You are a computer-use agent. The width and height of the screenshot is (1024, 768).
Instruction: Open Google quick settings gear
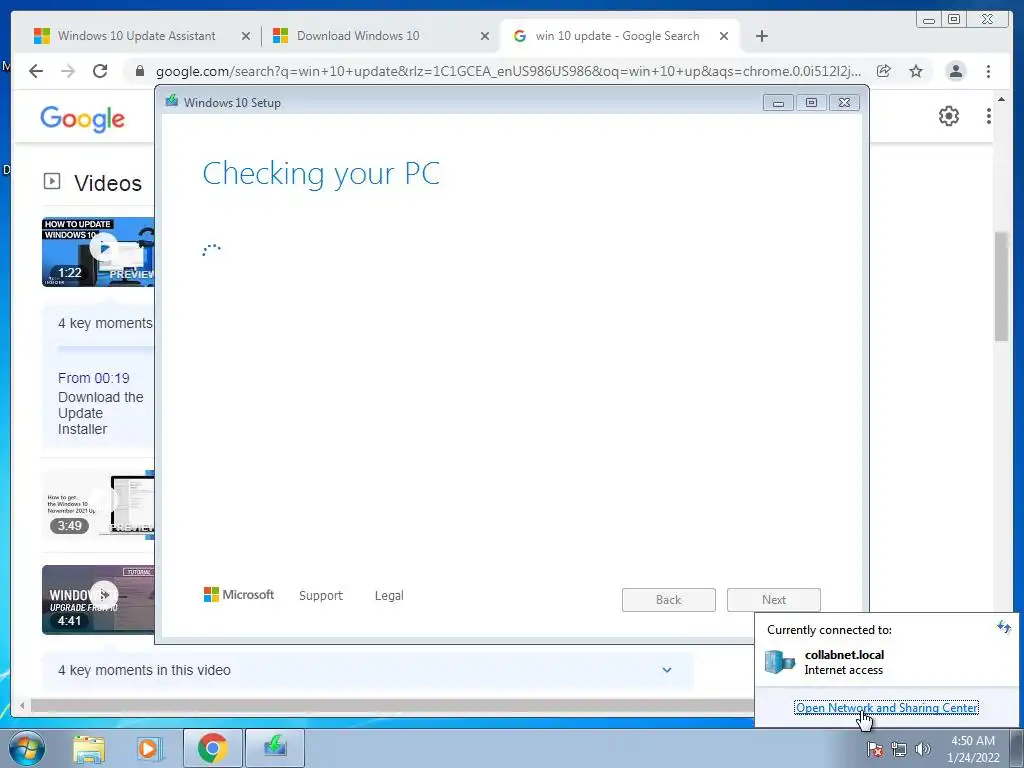click(x=949, y=116)
